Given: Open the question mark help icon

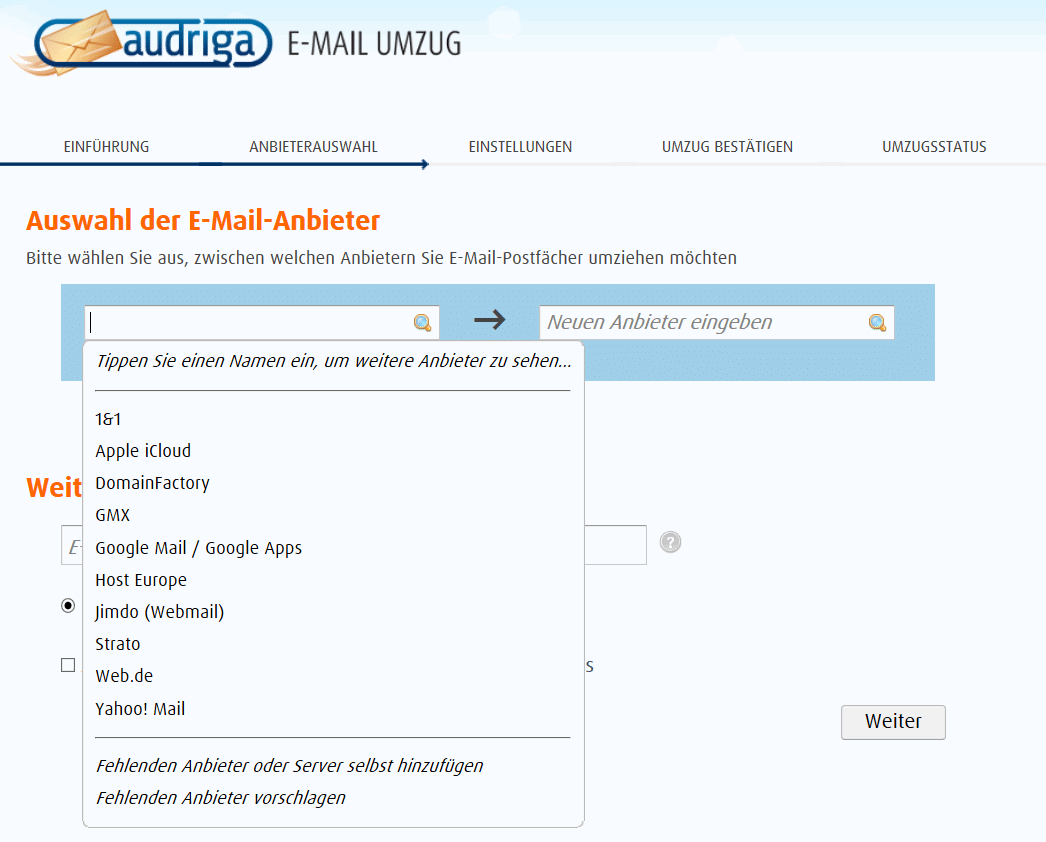Looking at the screenshot, I should (x=670, y=542).
